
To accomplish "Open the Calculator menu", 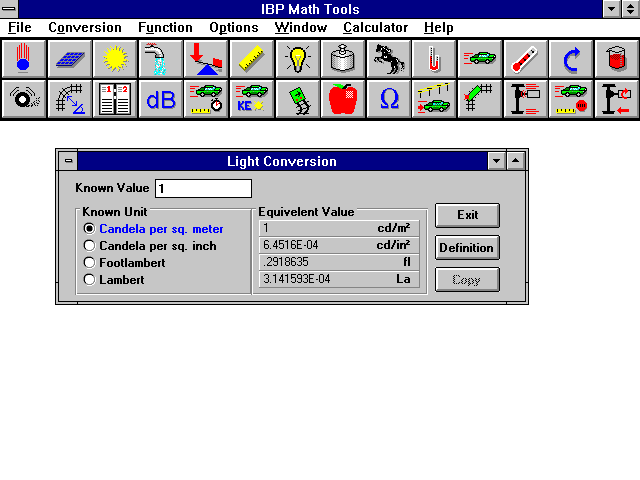I will click(375, 28).
